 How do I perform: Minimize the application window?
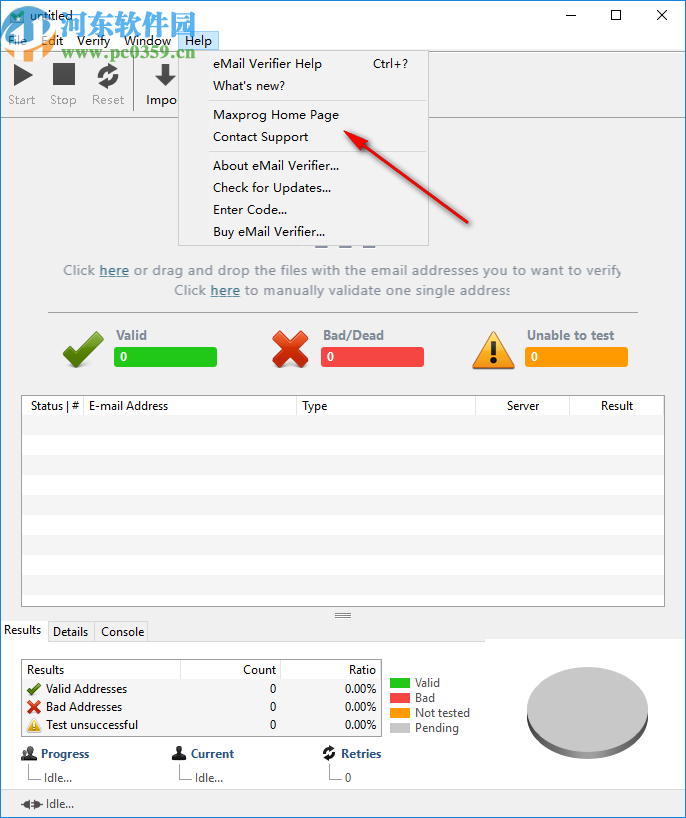coord(571,15)
